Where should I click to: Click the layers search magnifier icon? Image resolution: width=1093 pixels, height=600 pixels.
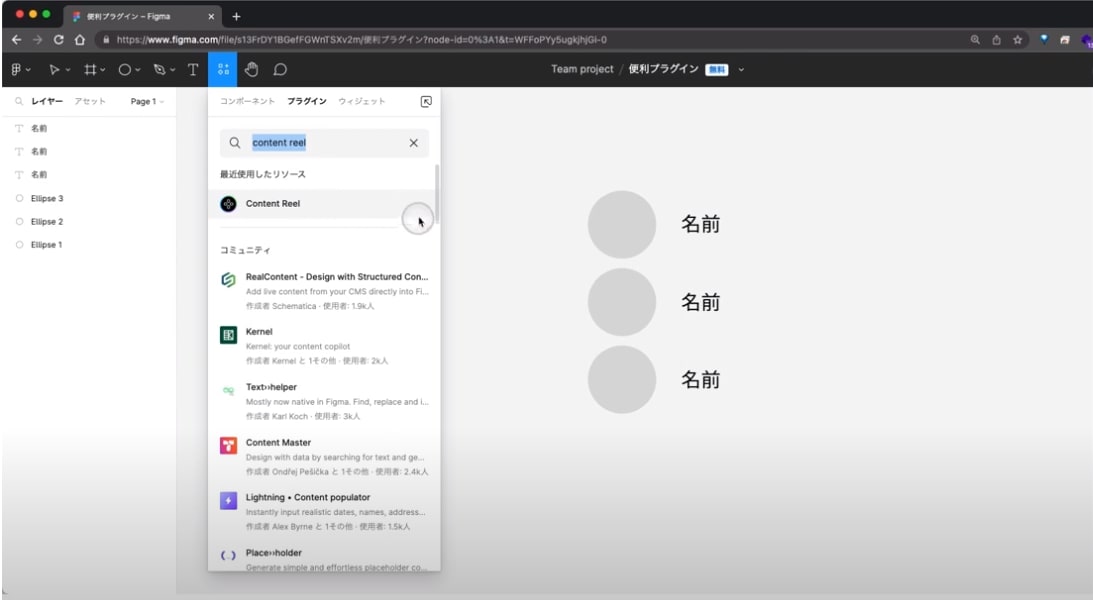19,102
